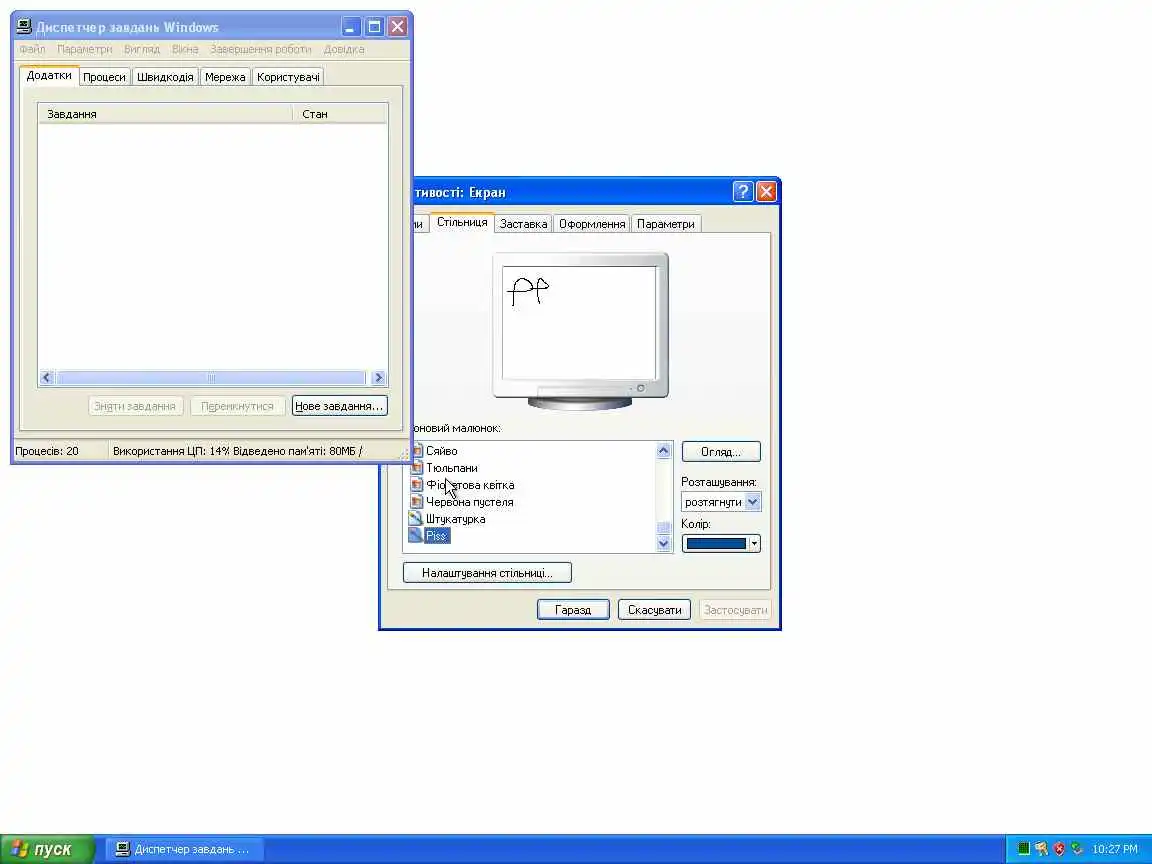
Task: Click Використання ЦП: 14% status text
Action: click(171, 451)
